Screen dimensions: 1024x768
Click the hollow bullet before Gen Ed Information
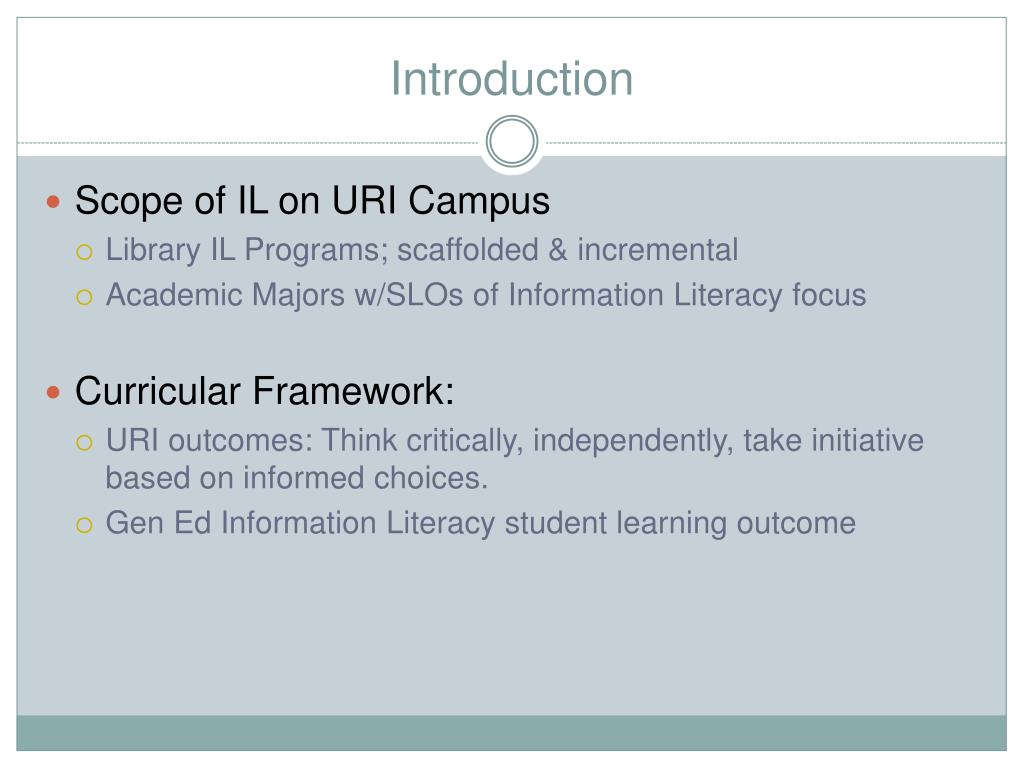84,525
